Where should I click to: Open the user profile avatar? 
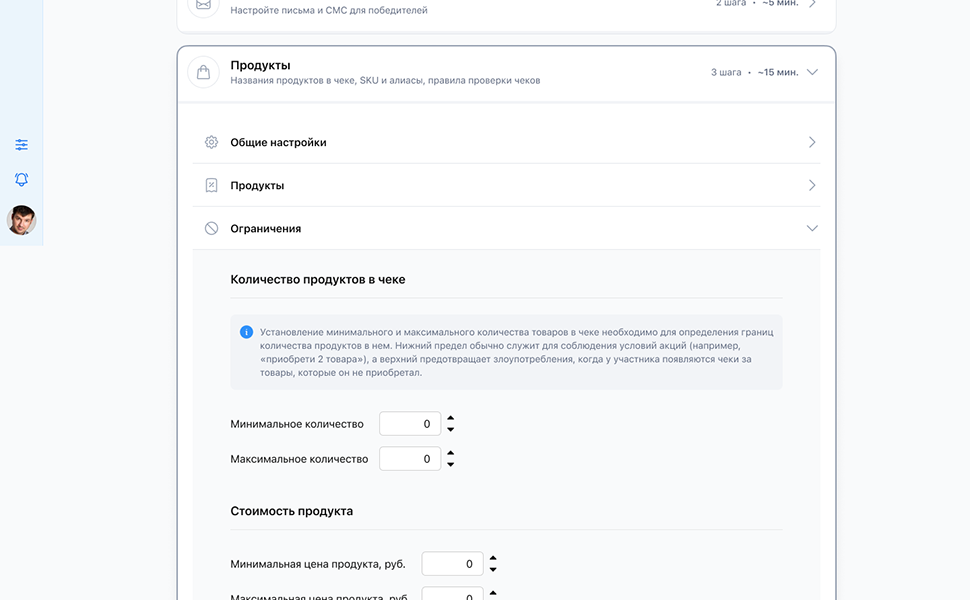tap(22, 220)
